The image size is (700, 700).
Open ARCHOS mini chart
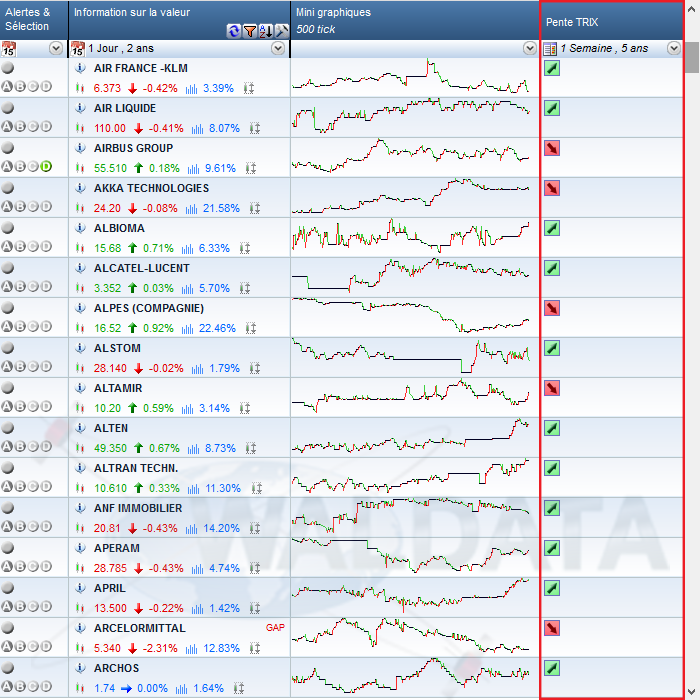(411, 675)
